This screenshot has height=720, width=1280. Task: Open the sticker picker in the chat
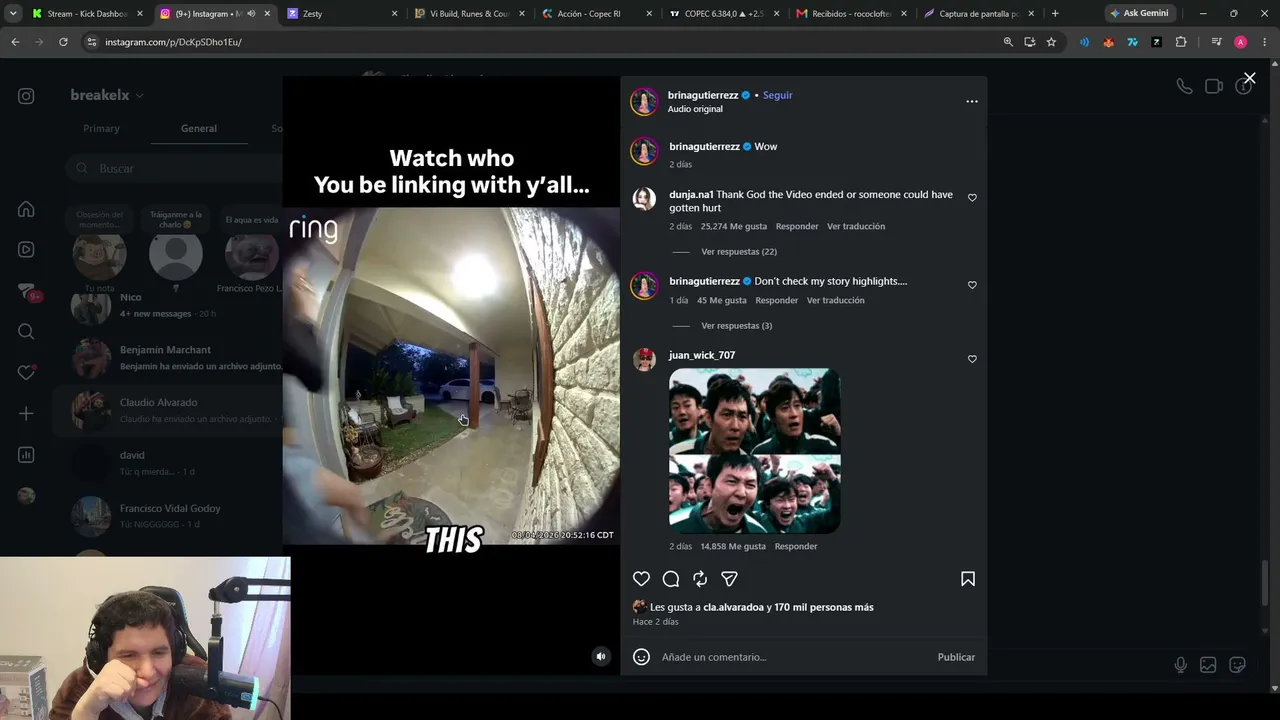pos(1237,665)
